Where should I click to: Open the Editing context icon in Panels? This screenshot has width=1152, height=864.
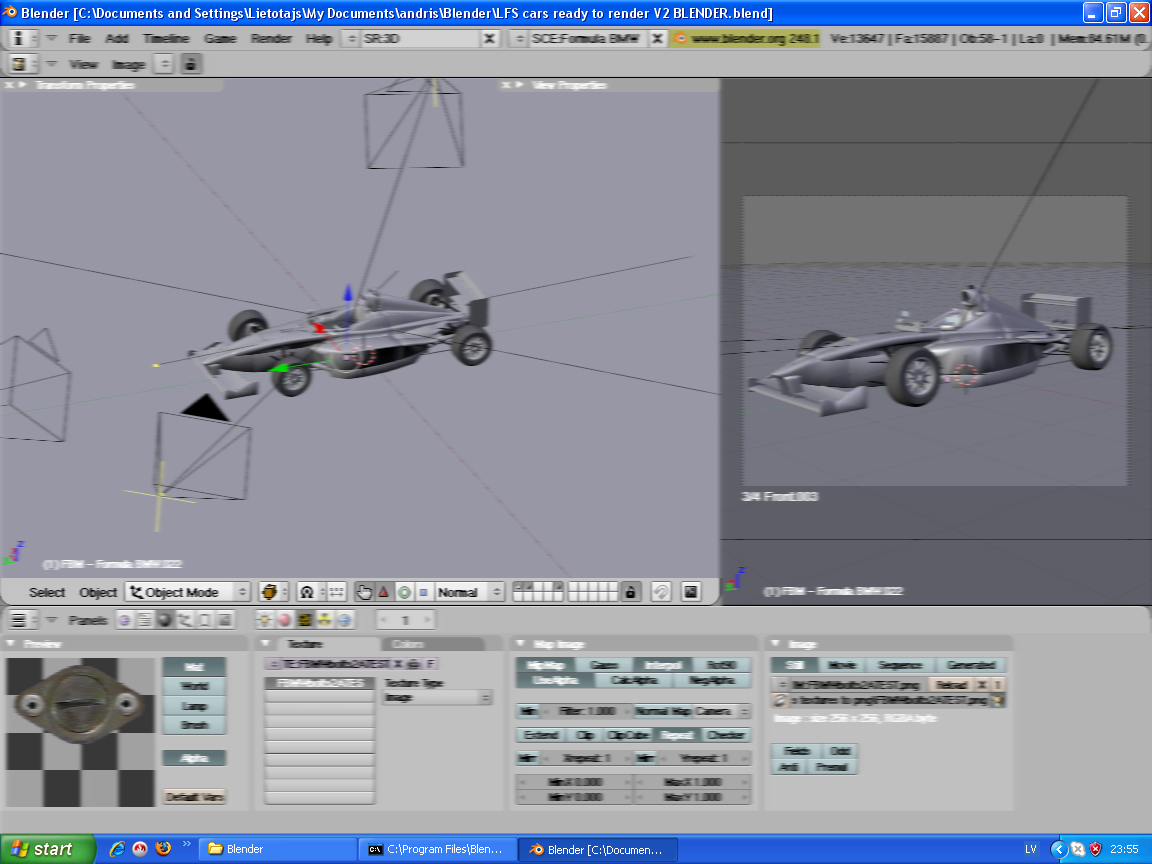point(205,620)
